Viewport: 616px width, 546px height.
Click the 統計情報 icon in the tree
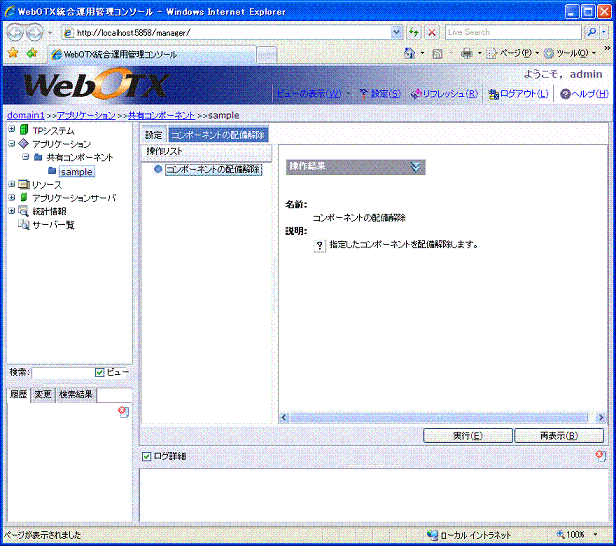coord(23,211)
